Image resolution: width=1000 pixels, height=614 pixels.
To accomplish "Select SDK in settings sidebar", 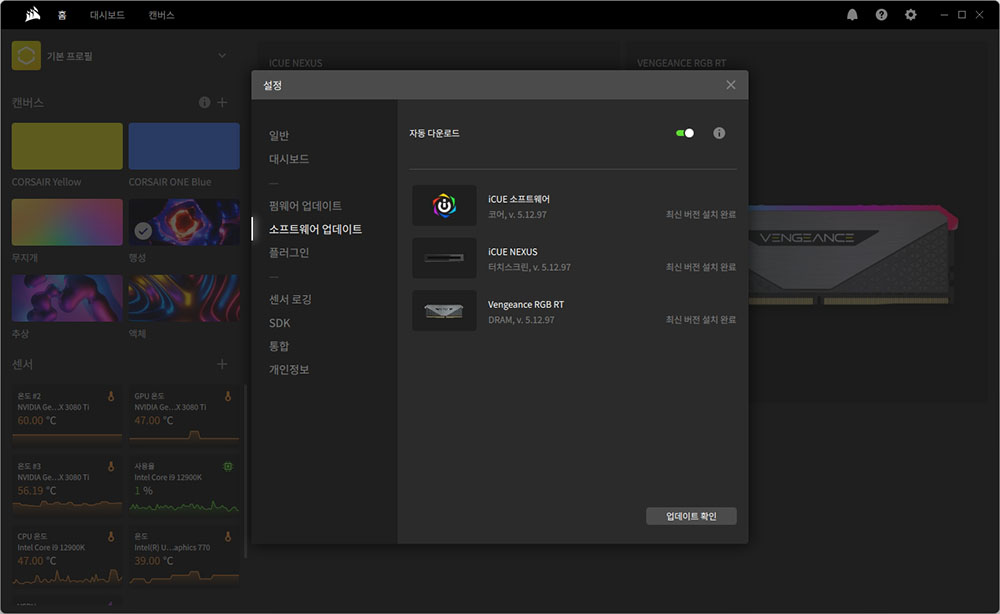I will [279, 323].
